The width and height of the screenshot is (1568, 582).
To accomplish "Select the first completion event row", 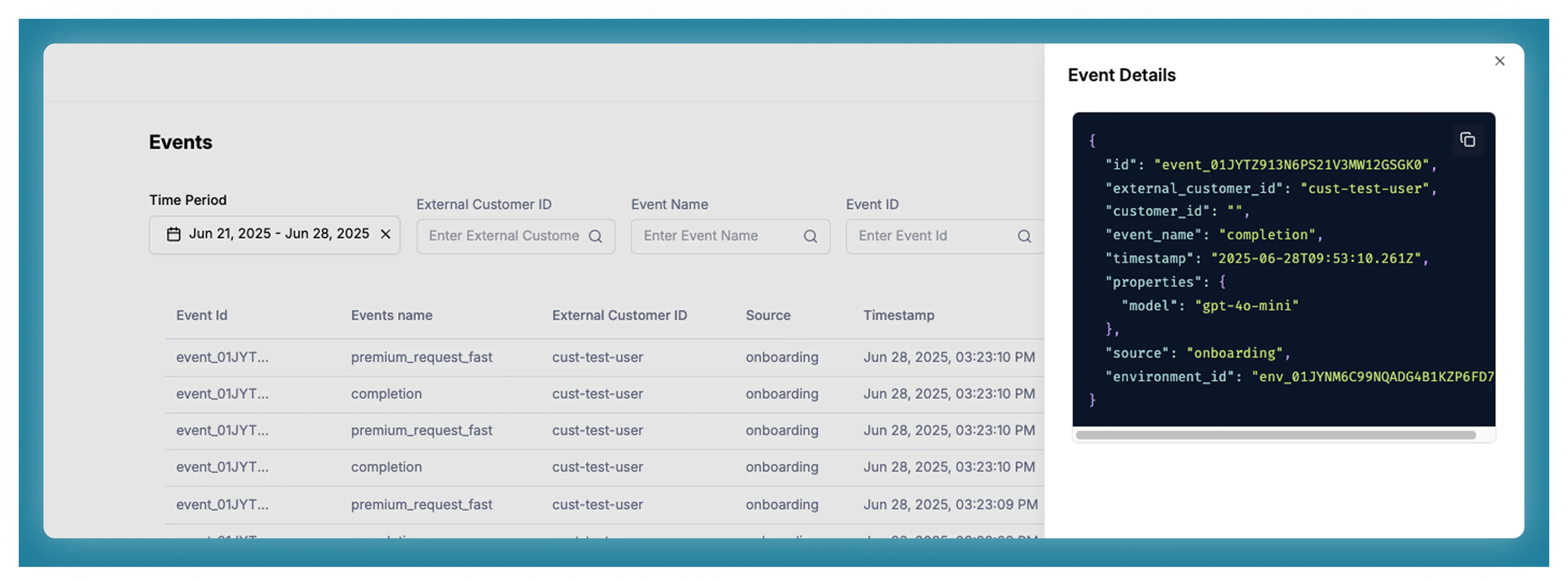I will click(x=386, y=394).
